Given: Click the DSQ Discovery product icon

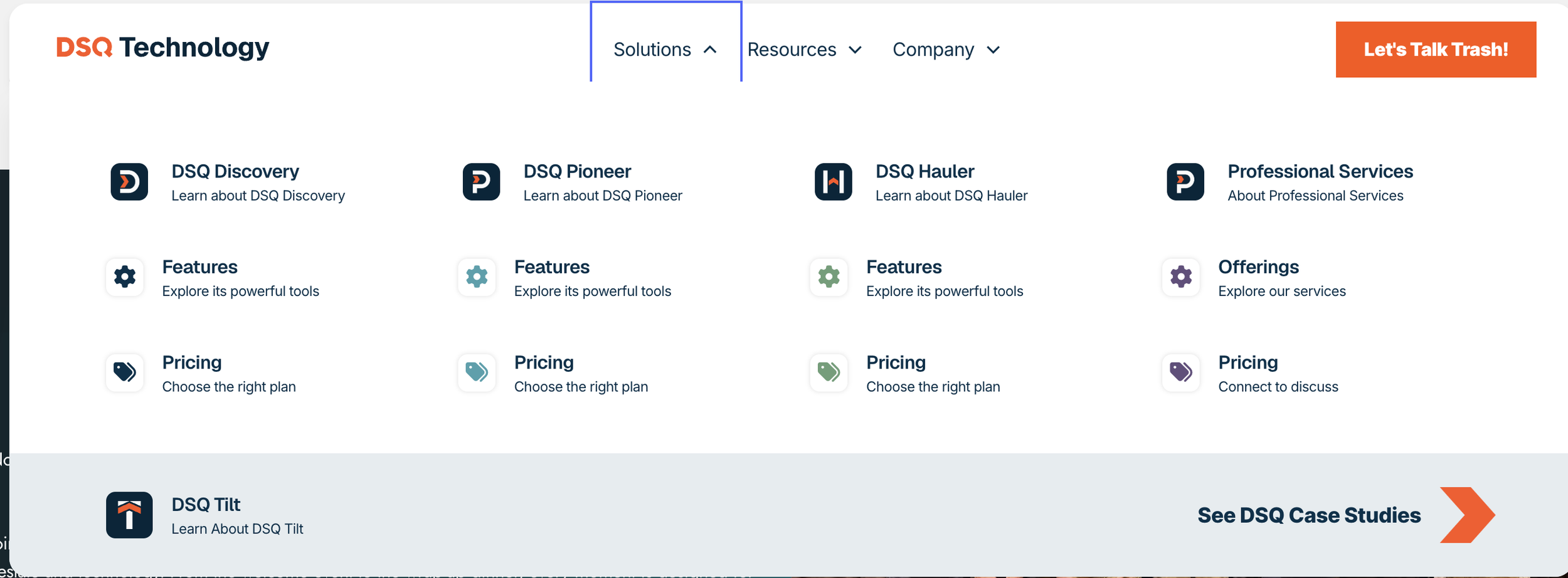Looking at the screenshot, I should tap(129, 182).
